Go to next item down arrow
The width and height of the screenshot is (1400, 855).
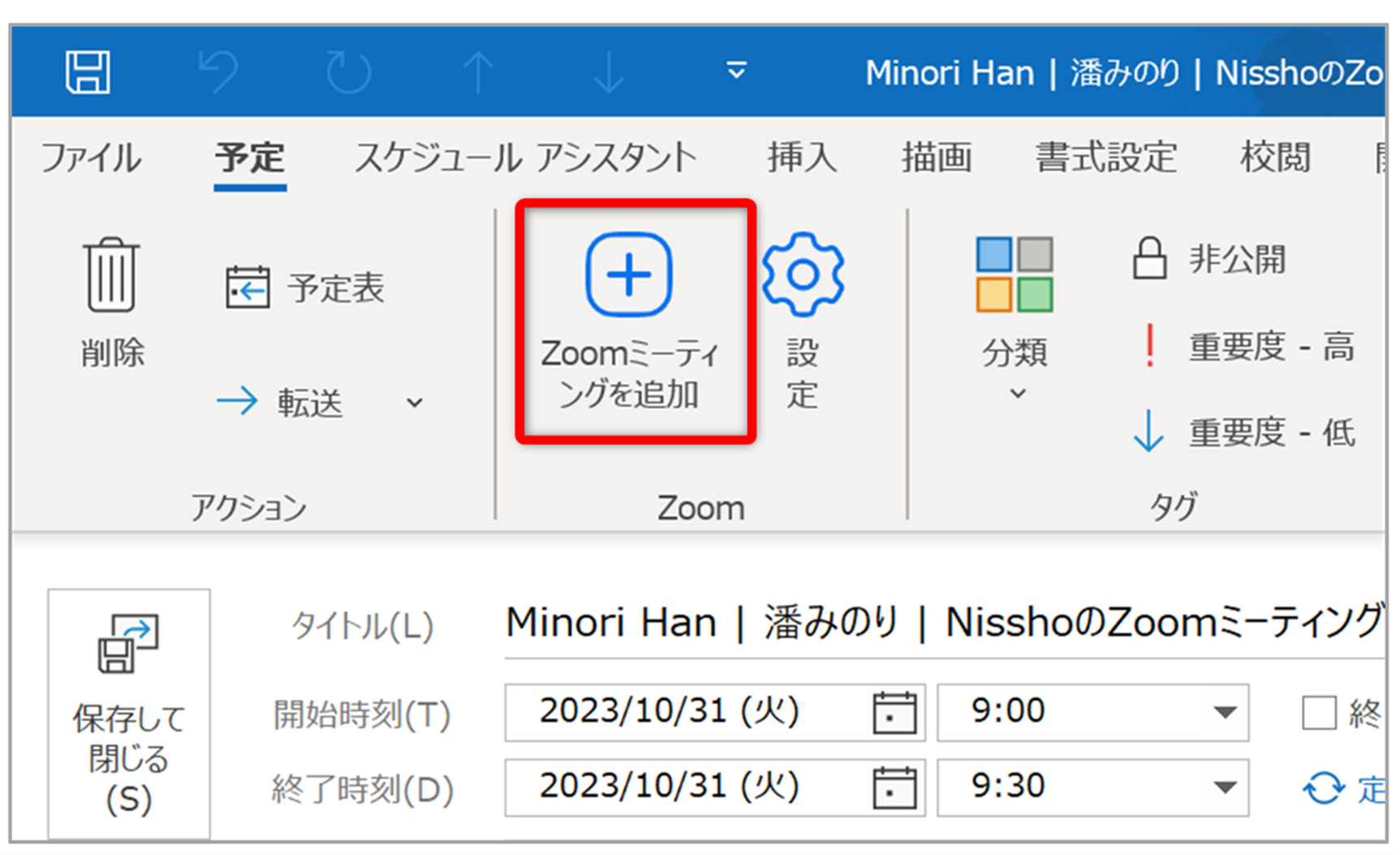[x=608, y=72]
